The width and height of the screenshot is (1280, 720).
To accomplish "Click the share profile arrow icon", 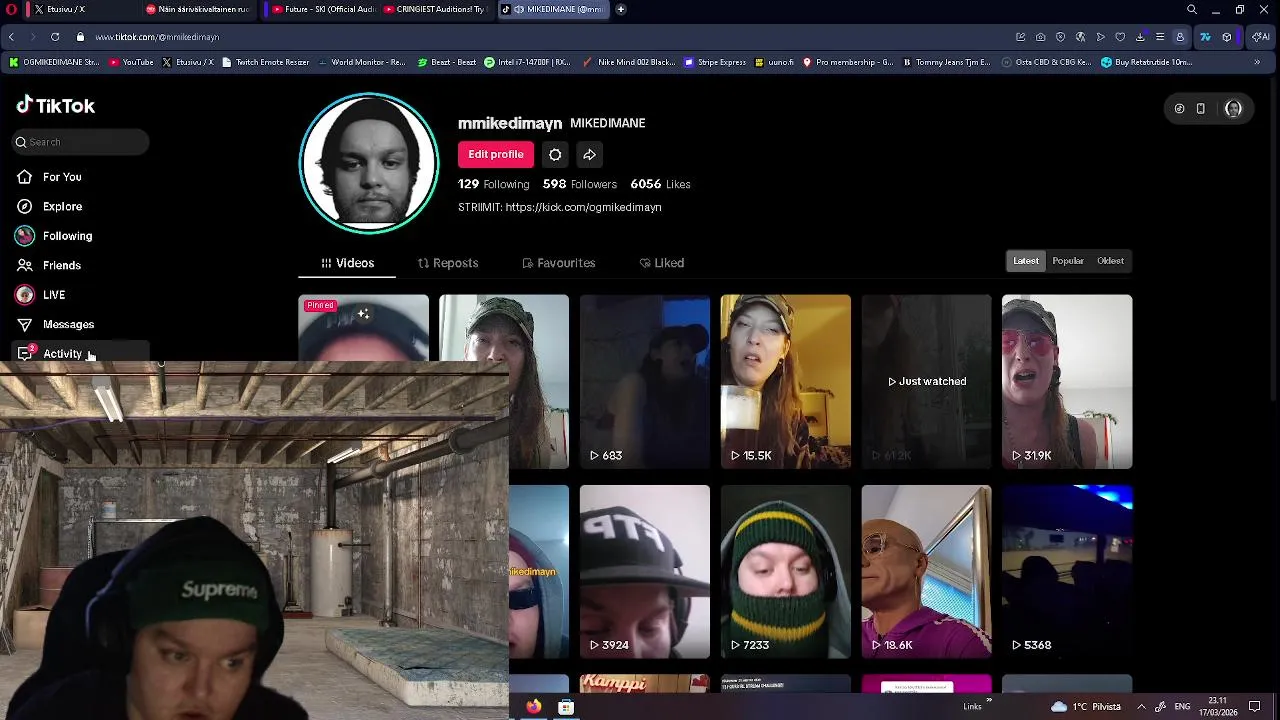I will tap(590, 154).
